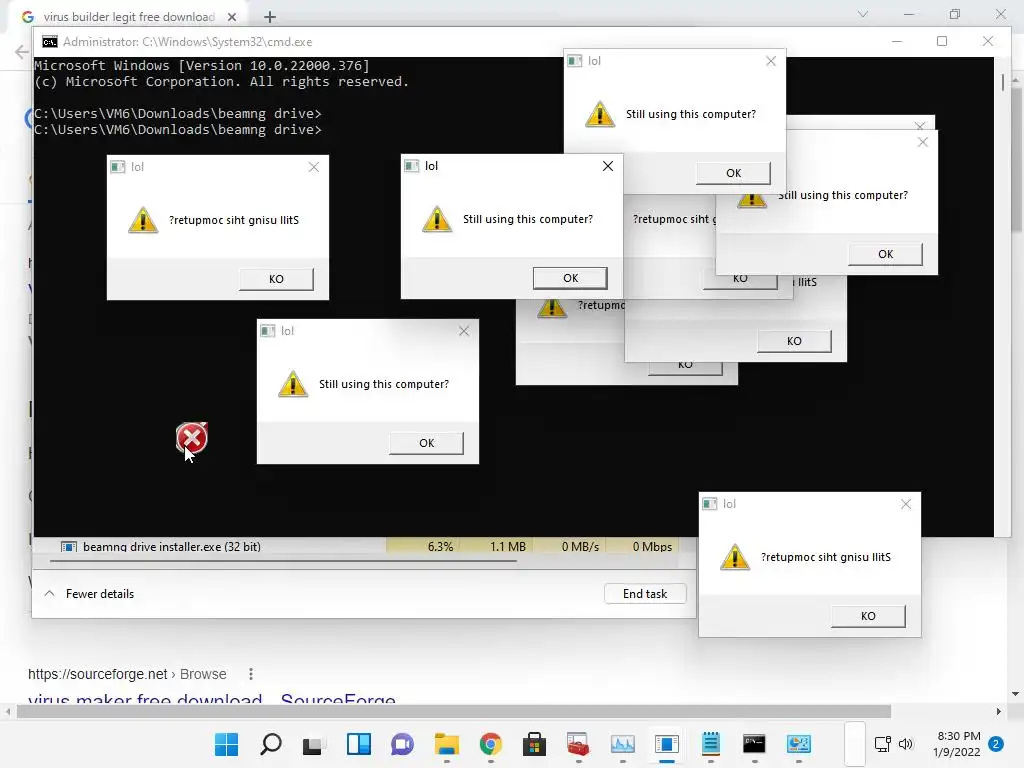Click the focused OK button in the active lol dialog
This screenshot has width=1024, height=768.
click(570, 278)
